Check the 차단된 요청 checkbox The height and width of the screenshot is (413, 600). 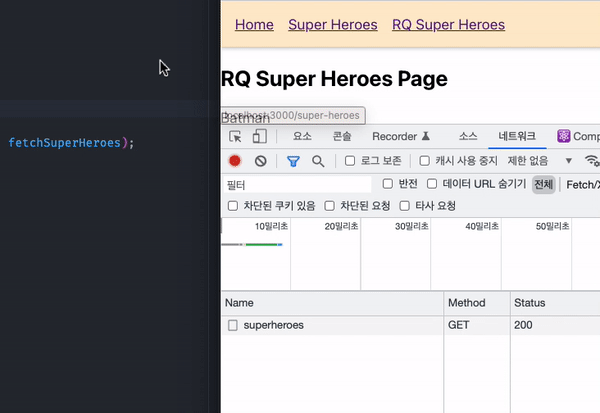click(329, 206)
